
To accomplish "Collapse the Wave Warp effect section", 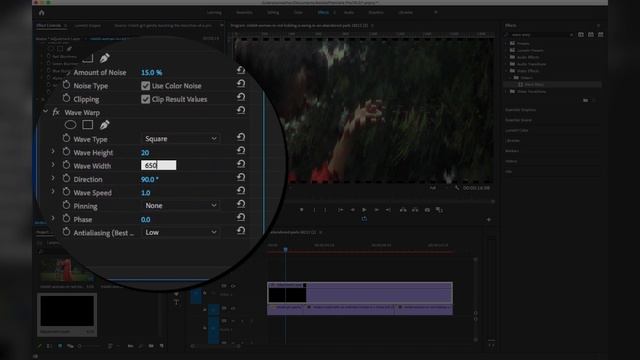I will click(x=45, y=111).
